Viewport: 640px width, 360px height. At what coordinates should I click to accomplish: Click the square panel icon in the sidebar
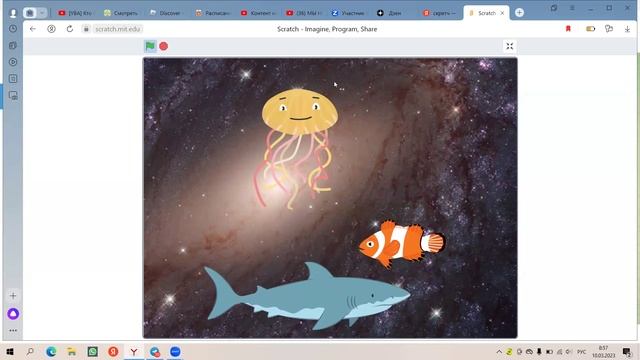(x=13, y=79)
